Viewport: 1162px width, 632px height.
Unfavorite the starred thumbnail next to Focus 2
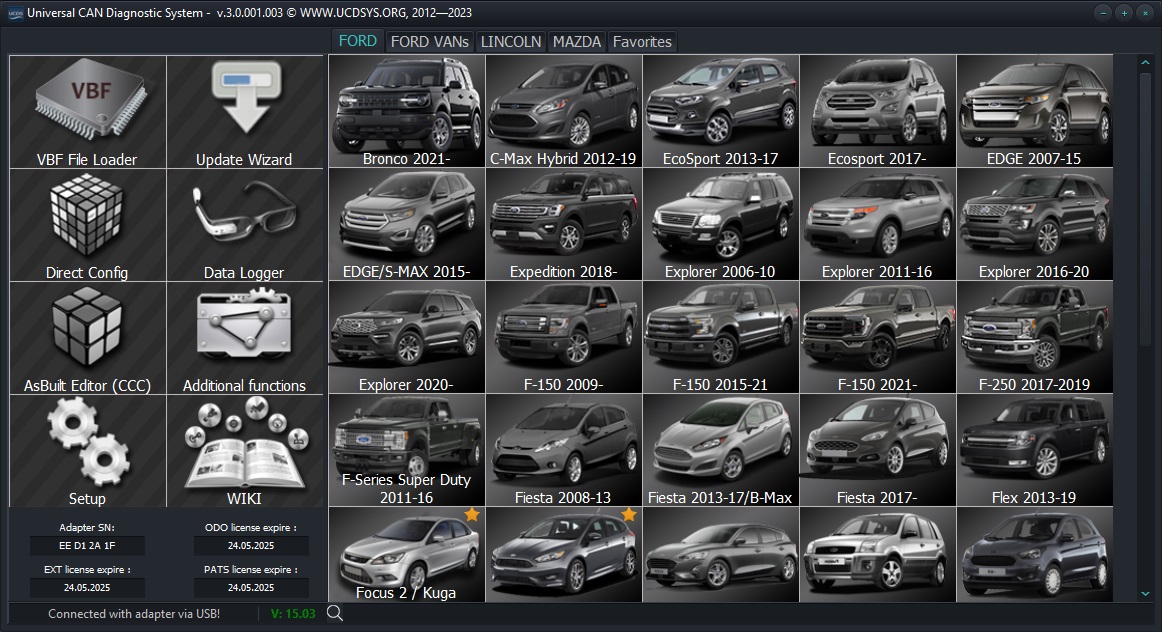click(628, 514)
